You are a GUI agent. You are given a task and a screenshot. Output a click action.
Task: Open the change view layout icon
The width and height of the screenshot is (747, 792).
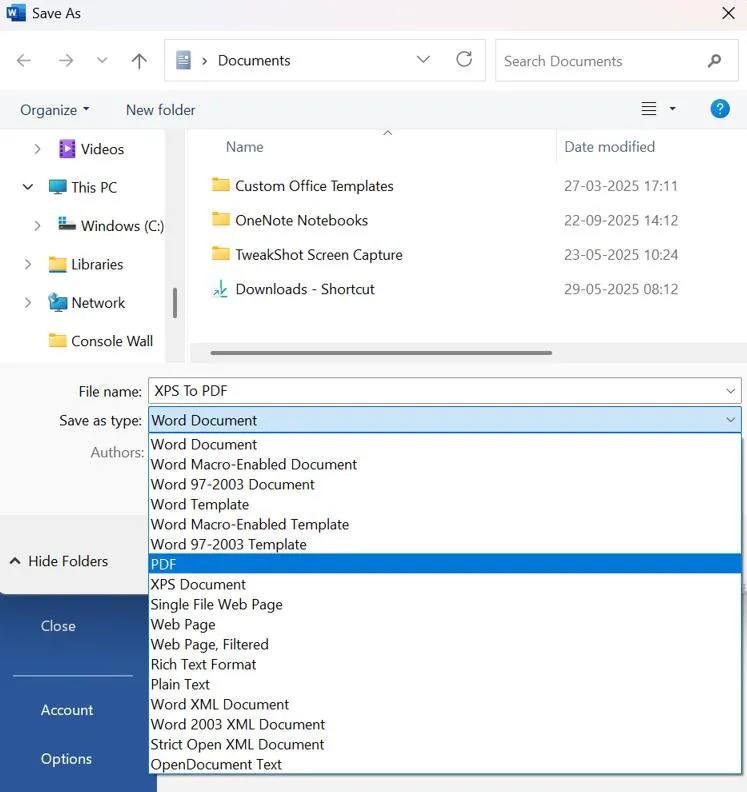point(649,109)
